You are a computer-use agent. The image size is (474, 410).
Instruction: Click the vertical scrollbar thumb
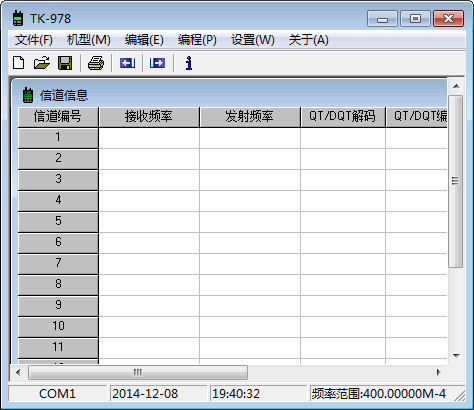[455, 181]
